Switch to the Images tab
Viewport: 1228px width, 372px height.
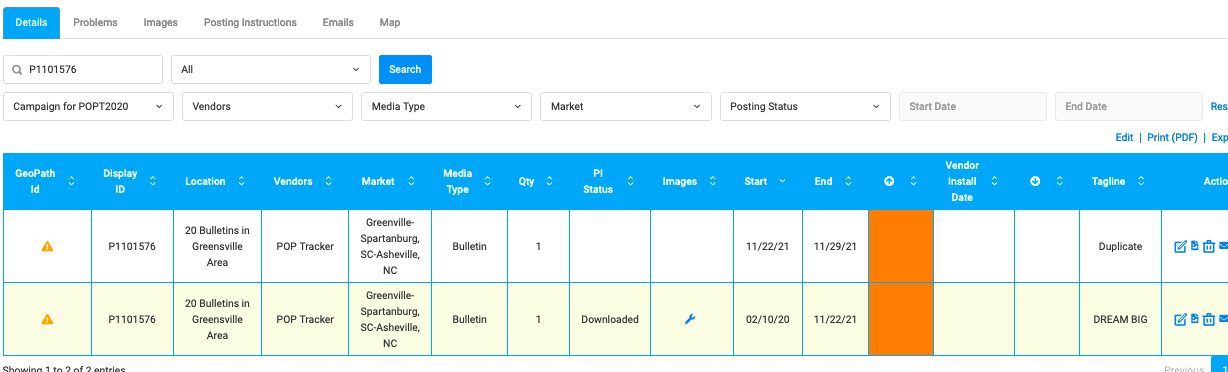point(161,22)
